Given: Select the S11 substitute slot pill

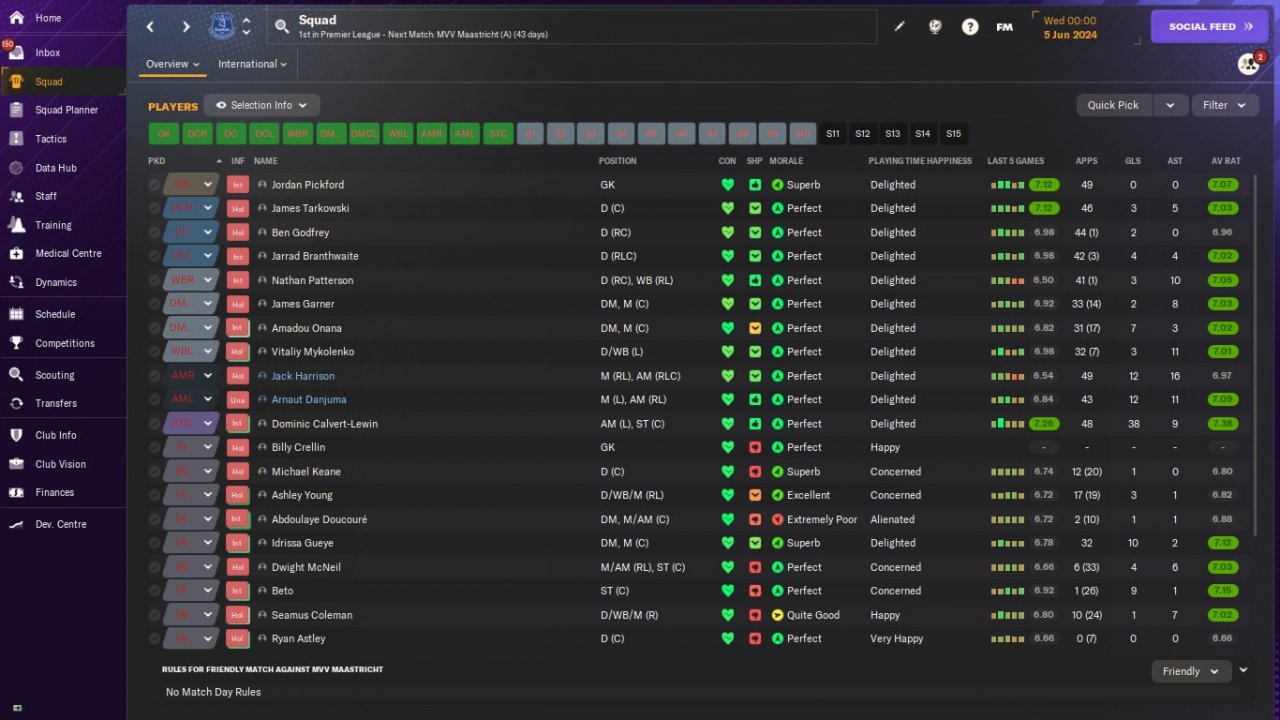Looking at the screenshot, I should tap(833, 134).
